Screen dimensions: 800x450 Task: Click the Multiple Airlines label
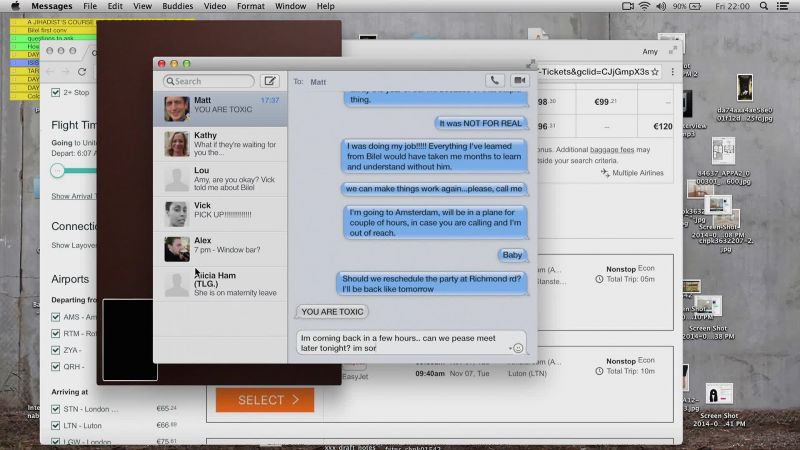point(632,173)
